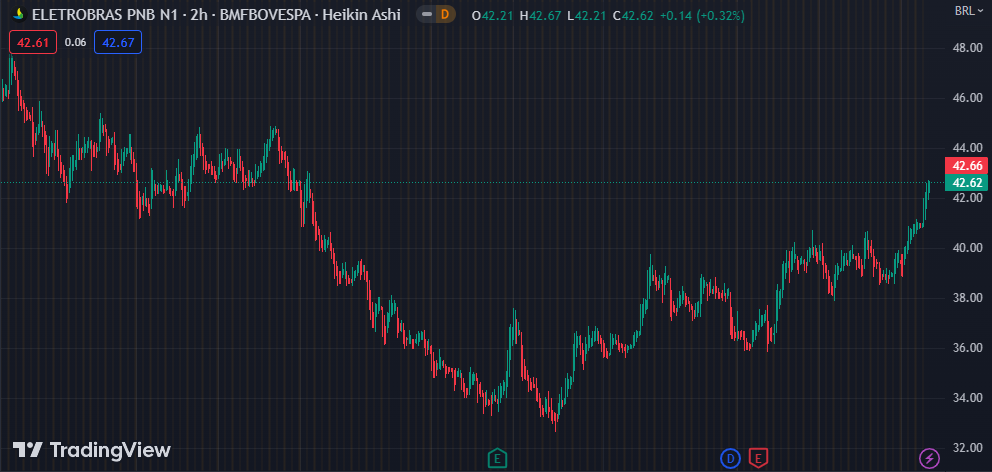This screenshot has width=992, height=472.
Task: Click the green E earnings marker
Action: point(497,457)
